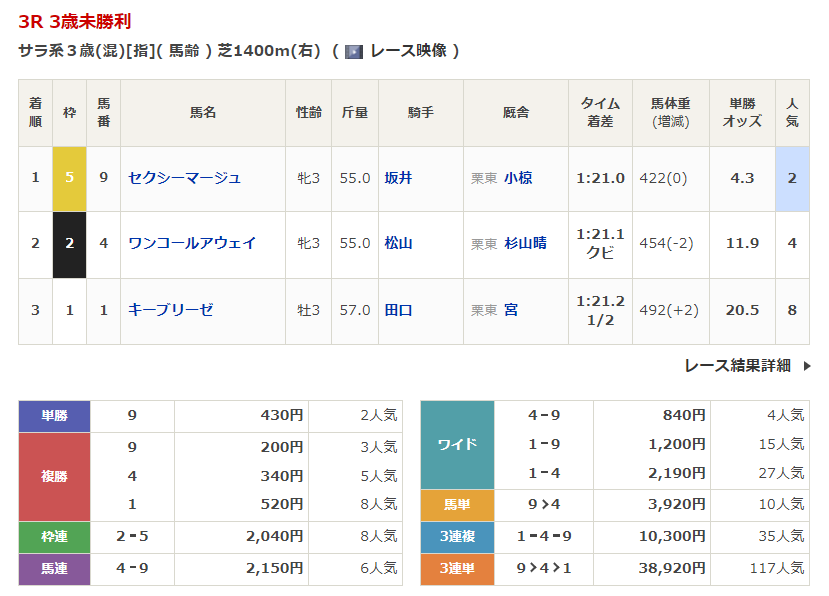This screenshot has width=829, height=596.
Task: Open jockey 田口 profile
Action: tap(398, 310)
